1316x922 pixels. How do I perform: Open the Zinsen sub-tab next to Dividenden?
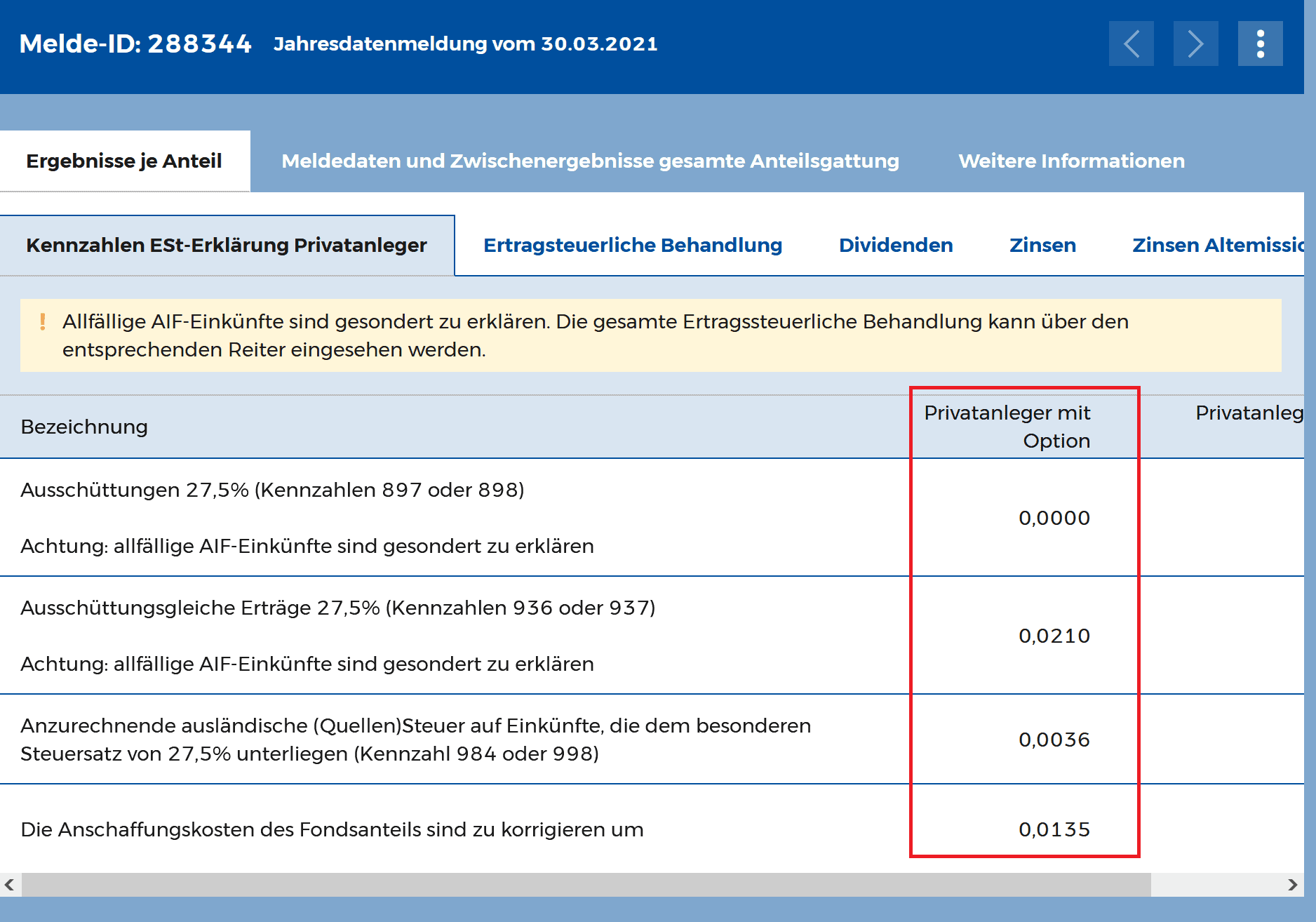pyautogui.click(x=1042, y=246)
